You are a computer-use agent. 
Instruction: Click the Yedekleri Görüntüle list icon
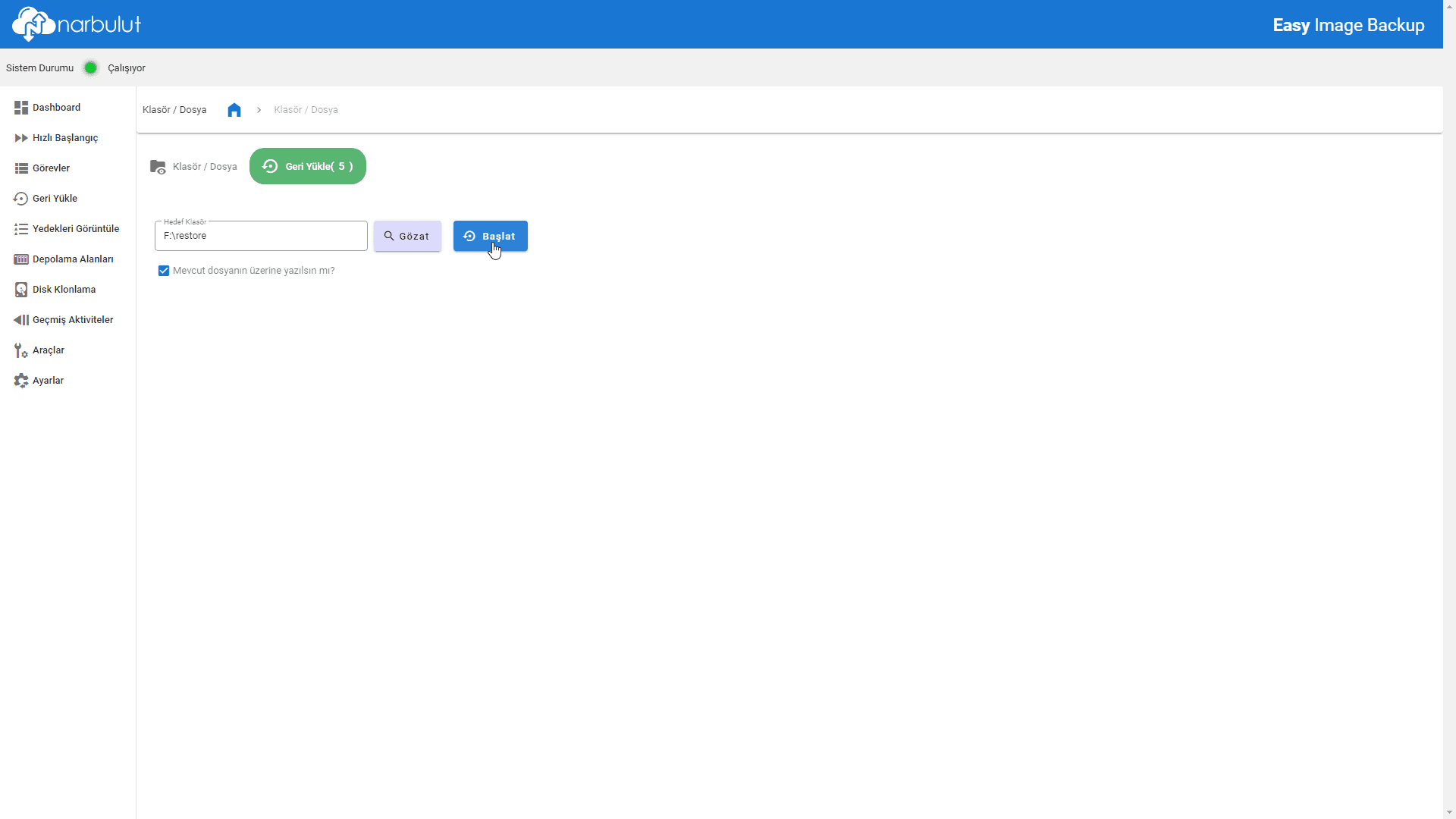click(x=21, y=229)
